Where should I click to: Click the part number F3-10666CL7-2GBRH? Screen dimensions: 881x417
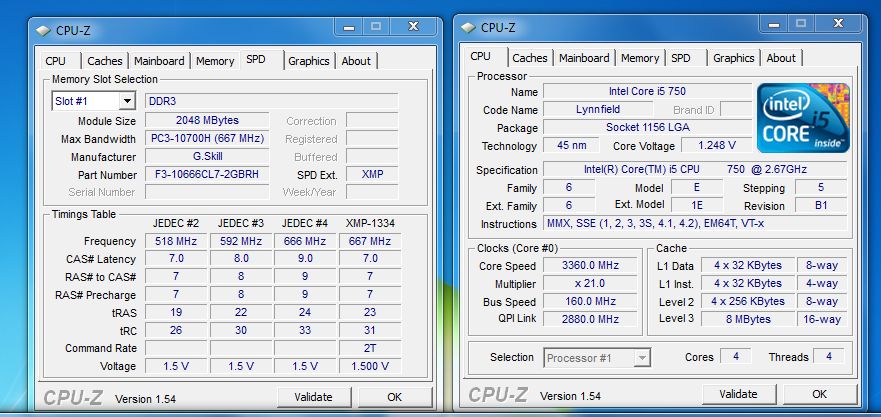point(207,174)
